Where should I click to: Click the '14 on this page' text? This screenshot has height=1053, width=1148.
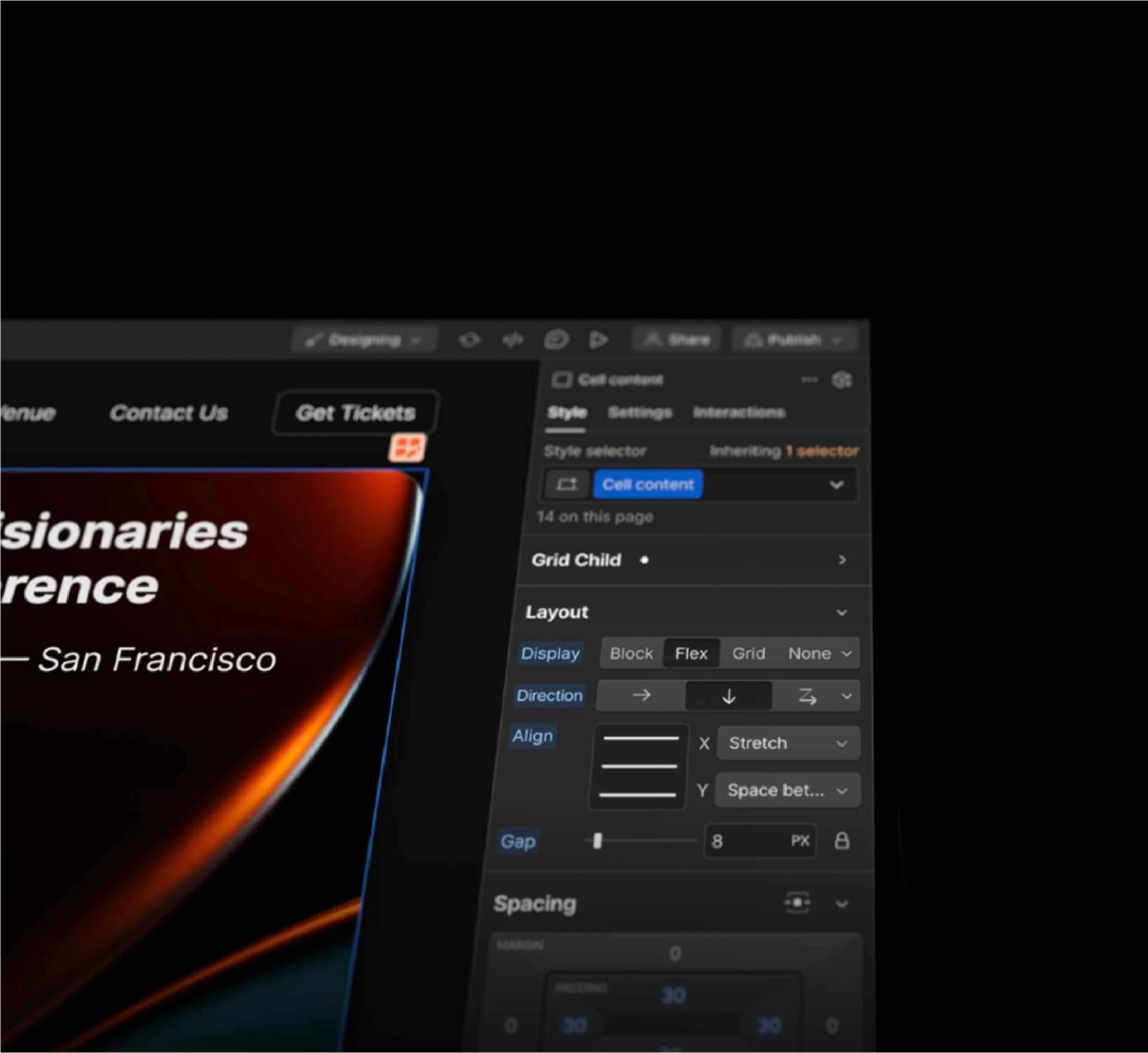[x=595, y=517]
